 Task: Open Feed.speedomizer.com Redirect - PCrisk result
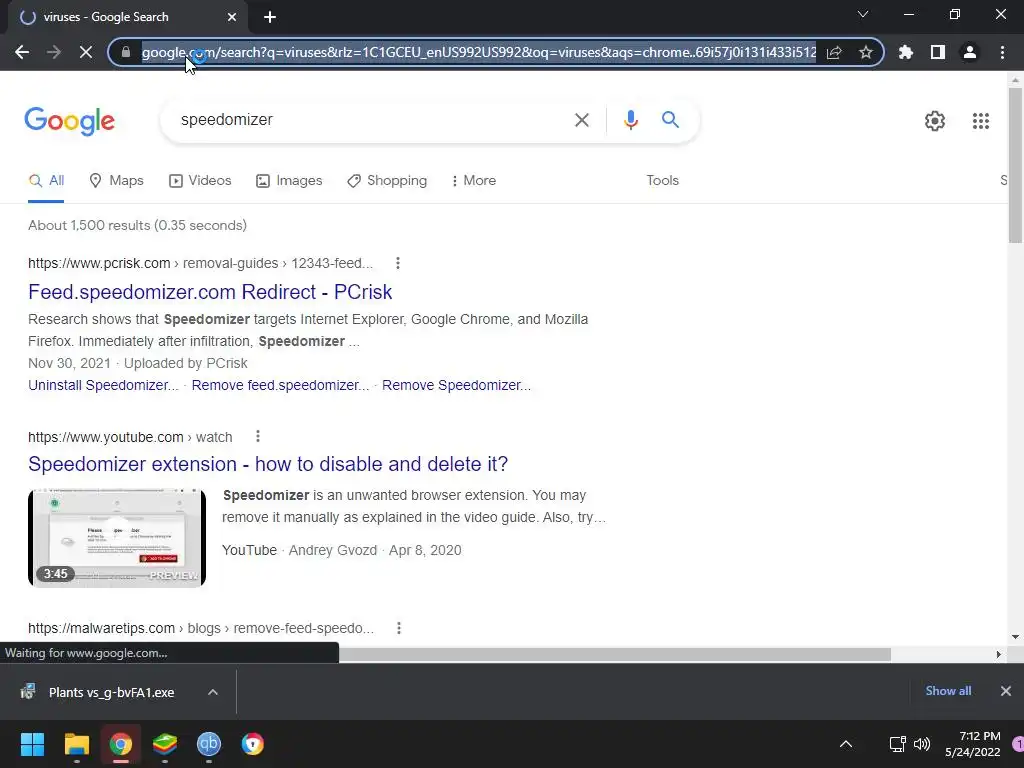(210, 292)
